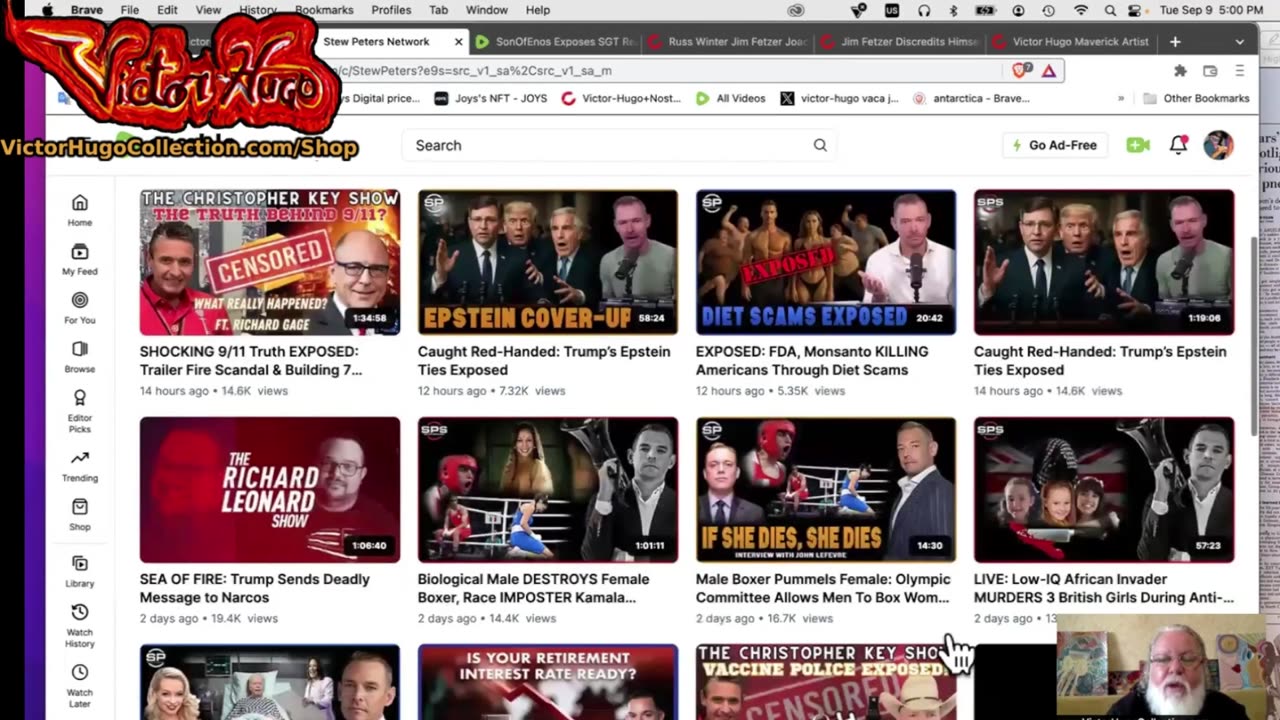Open the Bookmarks menu

pos(324,10)
